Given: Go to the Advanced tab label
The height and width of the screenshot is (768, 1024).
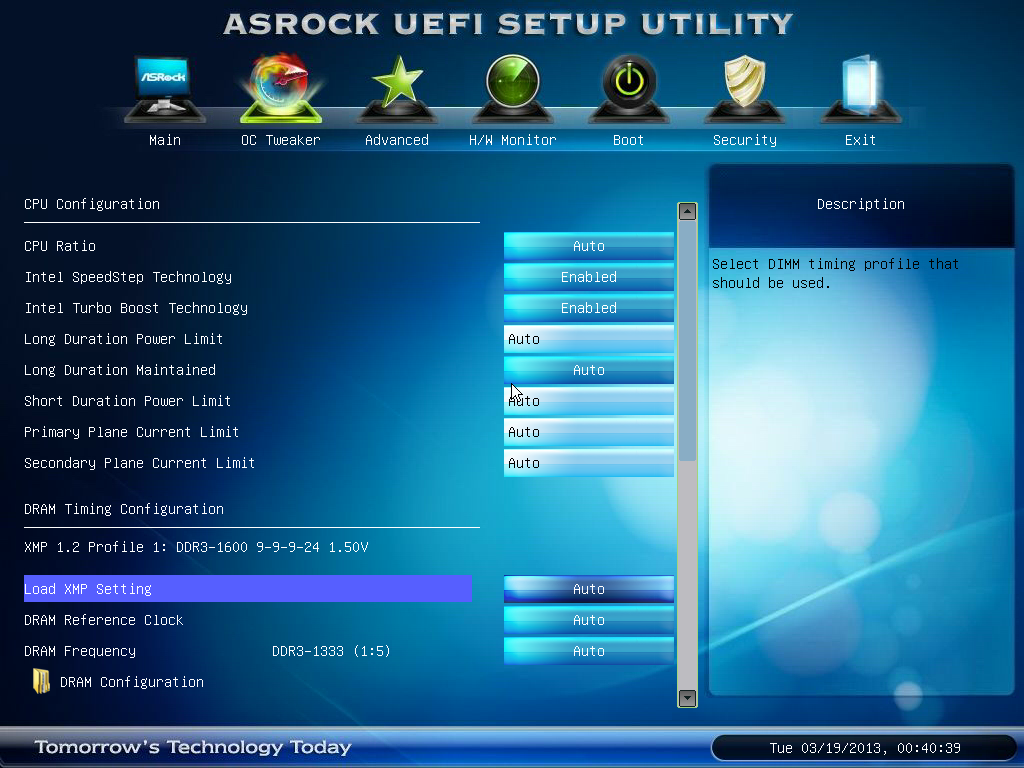Looking at the screenshot, I should (x=397, y=140).
